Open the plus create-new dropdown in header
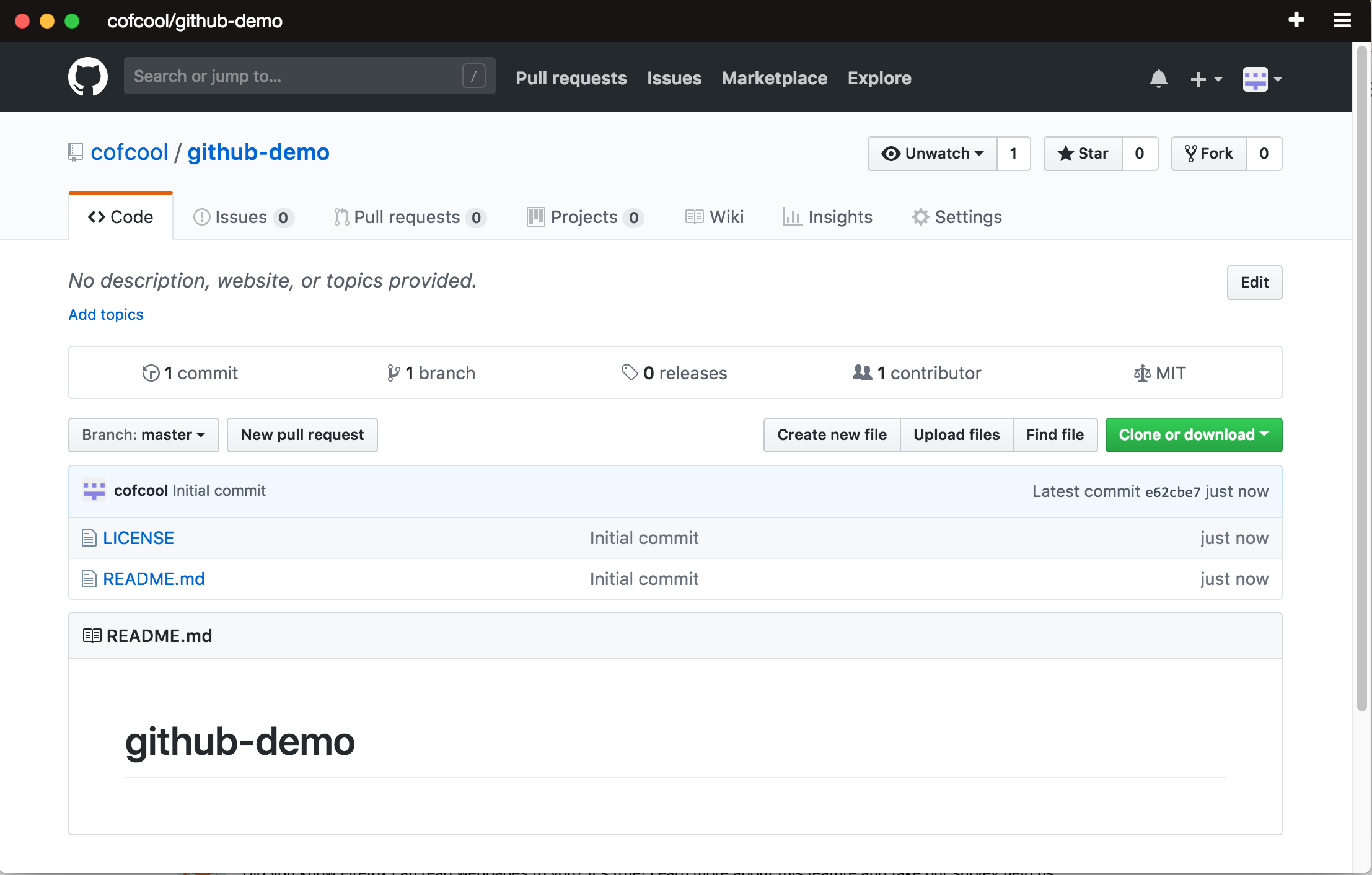 (1206, 79)
